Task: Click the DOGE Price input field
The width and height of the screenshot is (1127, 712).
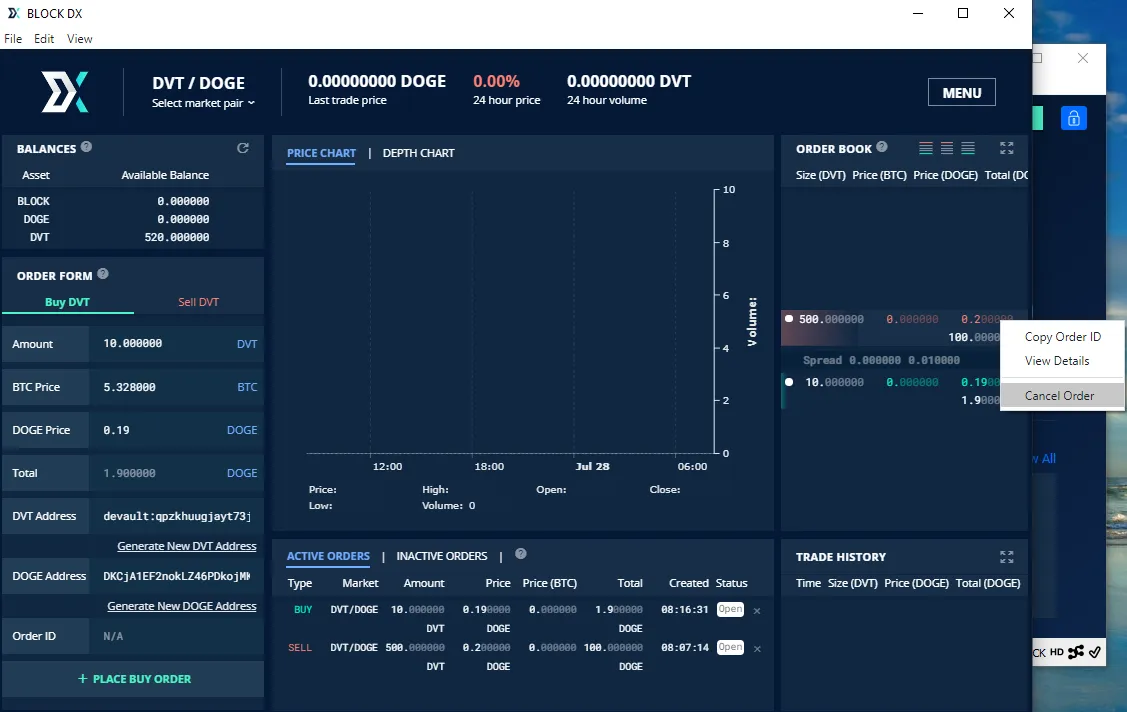Action: click(176, 430)
